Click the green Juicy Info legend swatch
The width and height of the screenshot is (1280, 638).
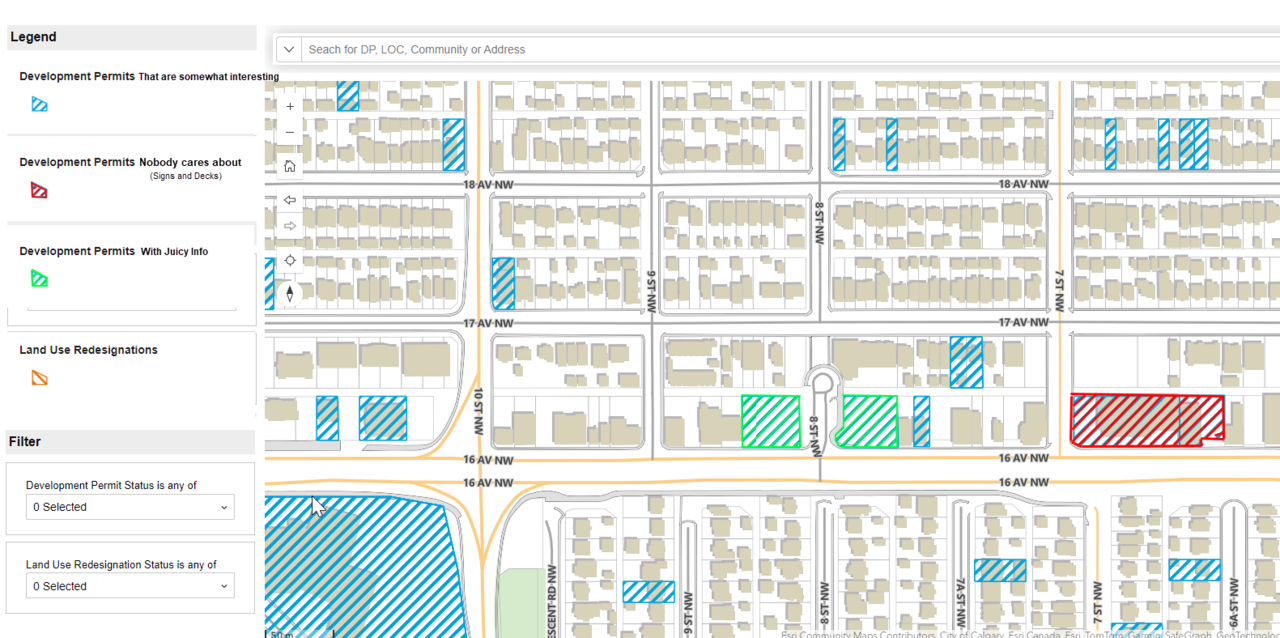click(39, 279)
